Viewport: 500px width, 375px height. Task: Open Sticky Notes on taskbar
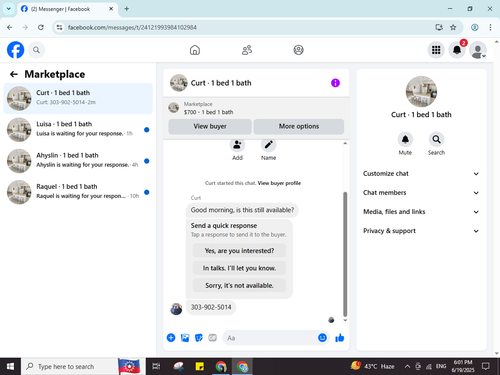click(200, 366)
